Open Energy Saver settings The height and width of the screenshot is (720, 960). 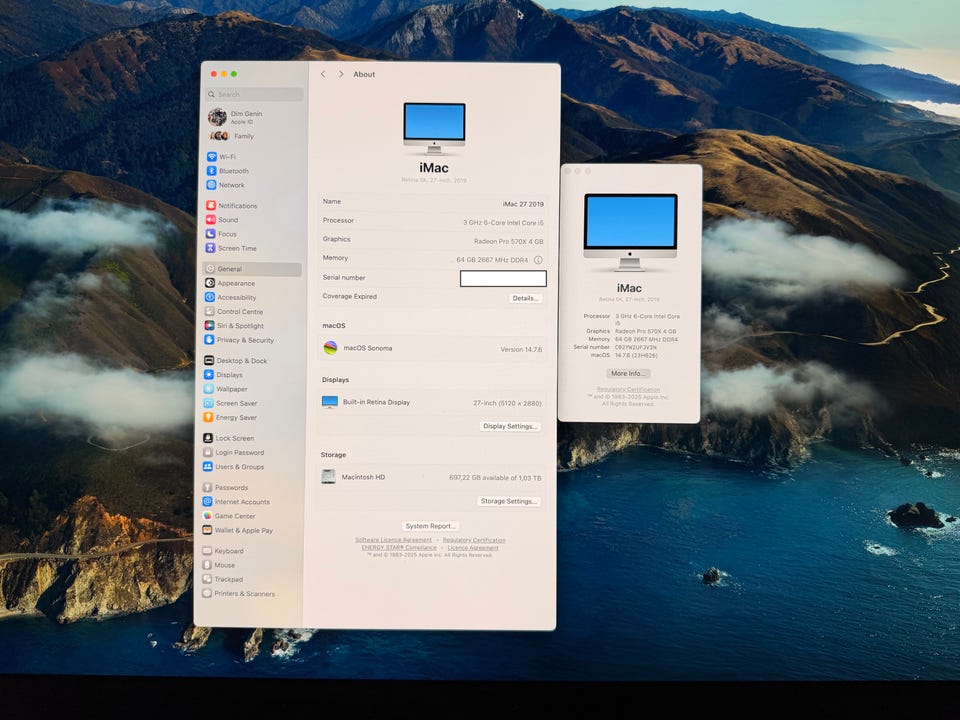[x=230, y=418]
